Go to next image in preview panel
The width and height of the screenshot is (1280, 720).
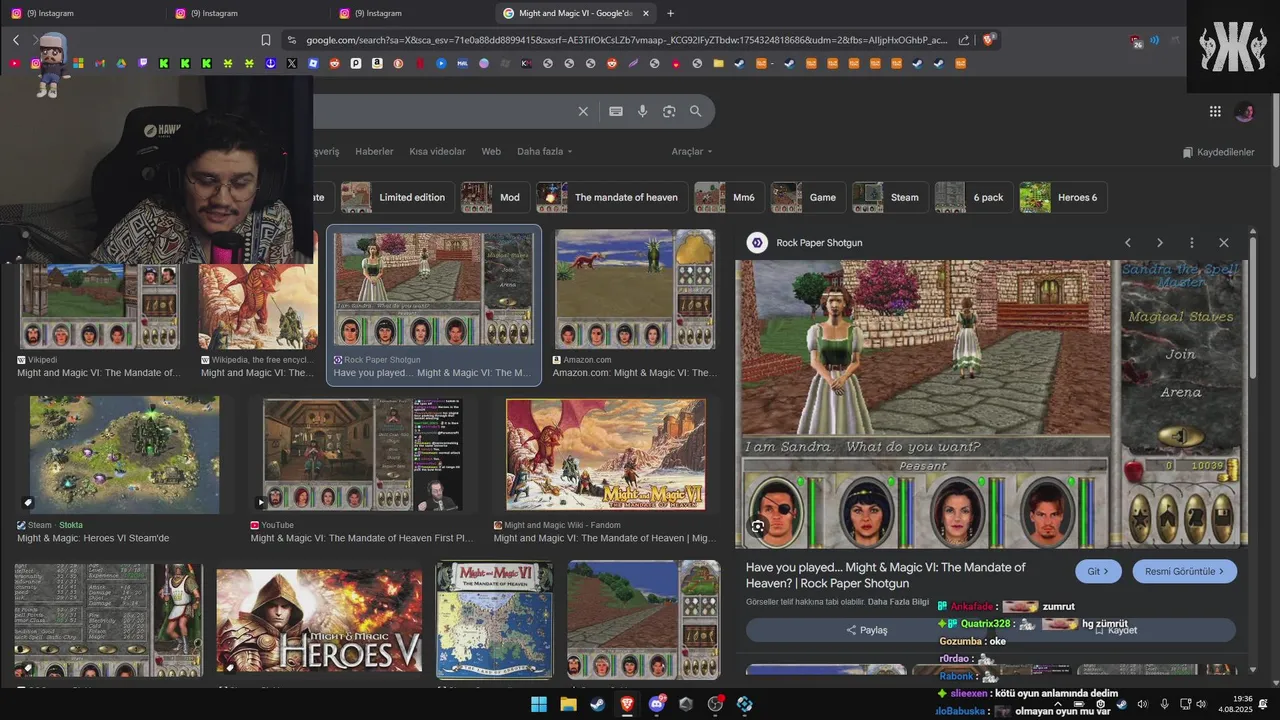(1160, 243)
